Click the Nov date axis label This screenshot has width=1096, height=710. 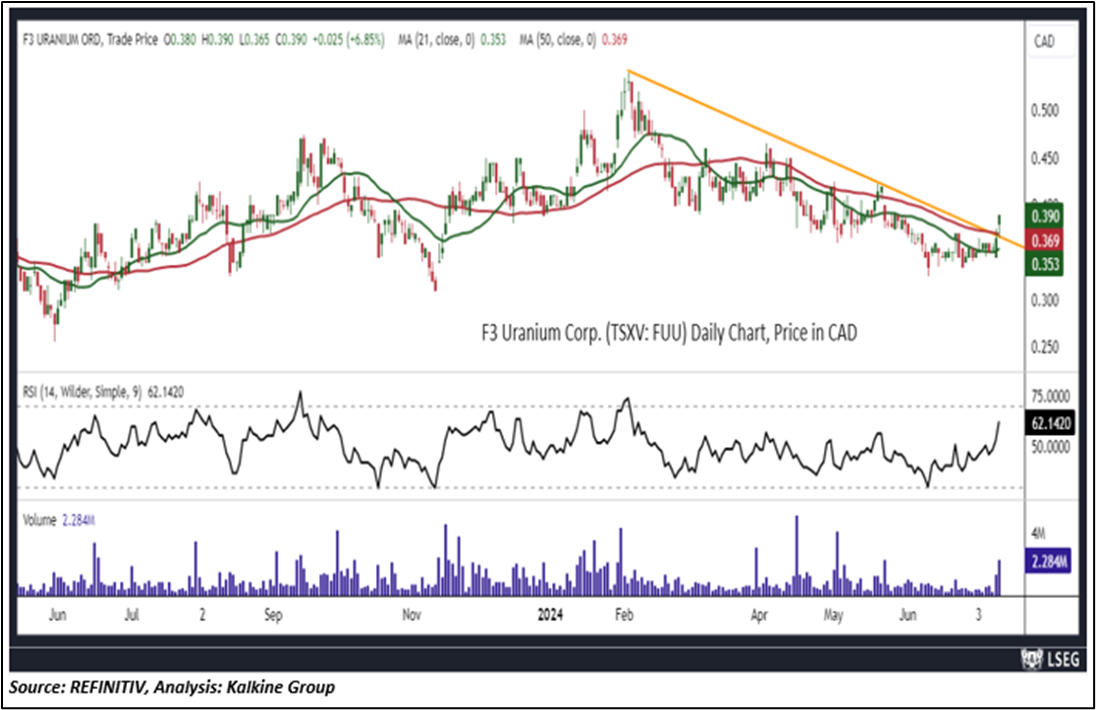(x=412, y=615)
